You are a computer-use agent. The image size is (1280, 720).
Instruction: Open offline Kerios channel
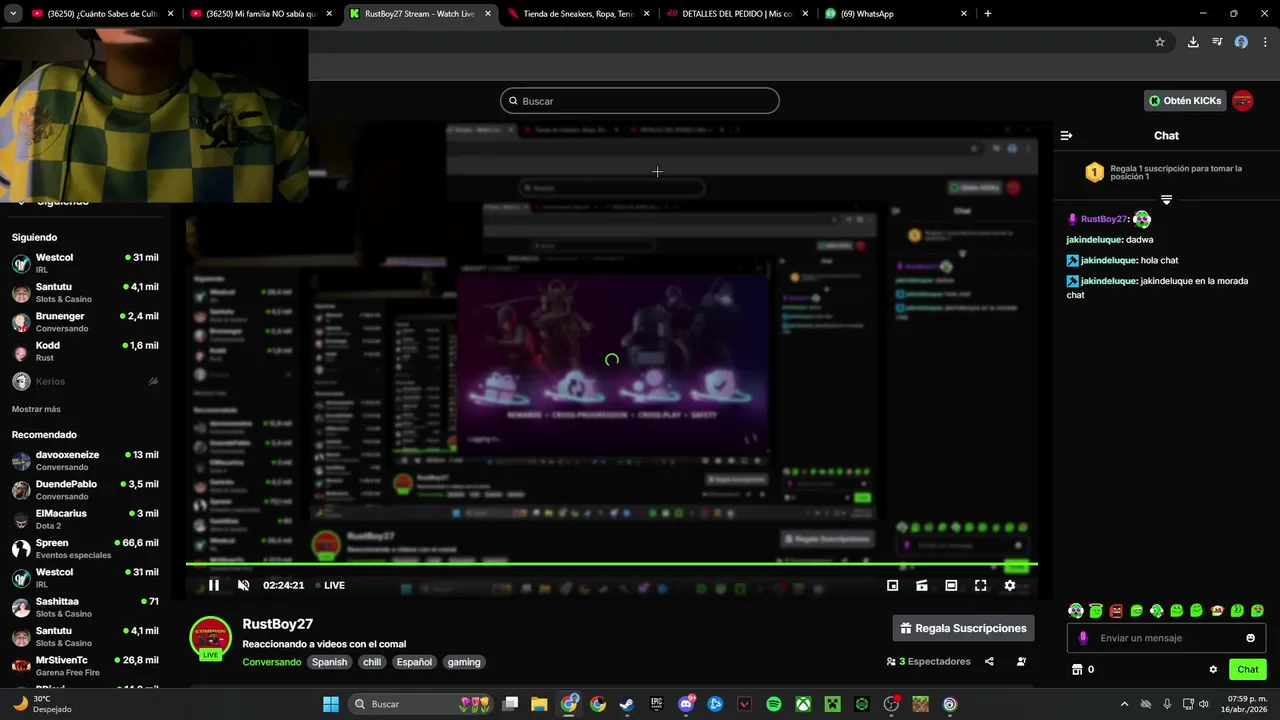click(85, 381)
